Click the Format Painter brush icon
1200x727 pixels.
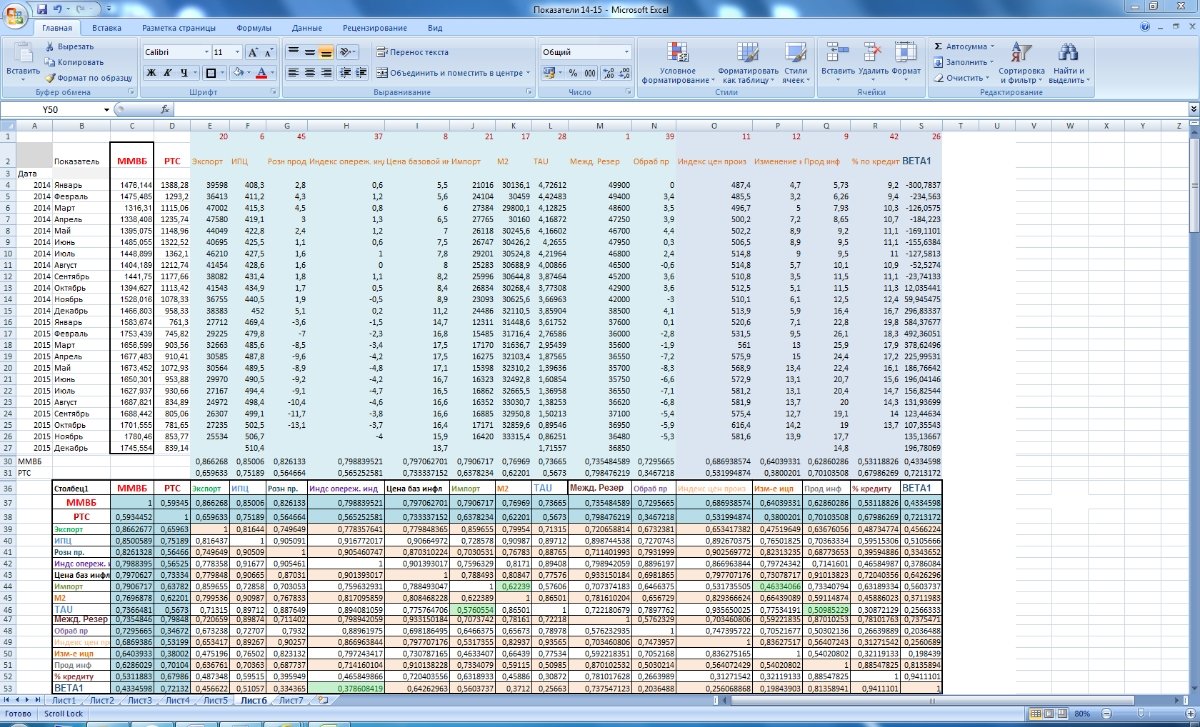[50, 77]
